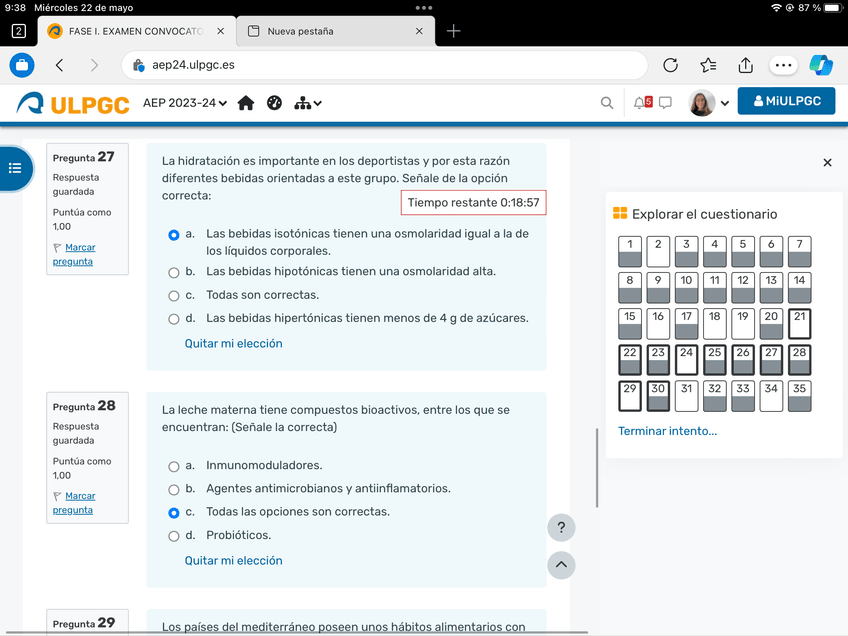Open the side drawer list button

click(x=15, y=168)
